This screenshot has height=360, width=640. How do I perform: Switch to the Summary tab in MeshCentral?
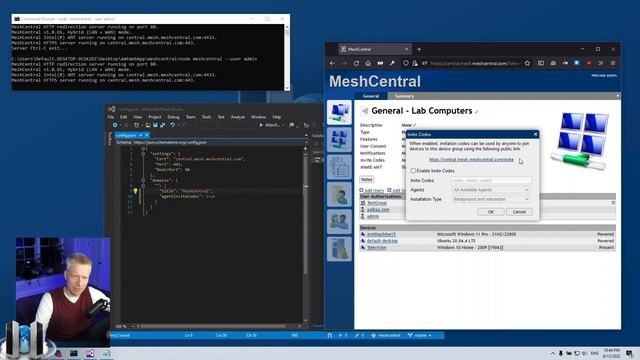coord(404,96)
